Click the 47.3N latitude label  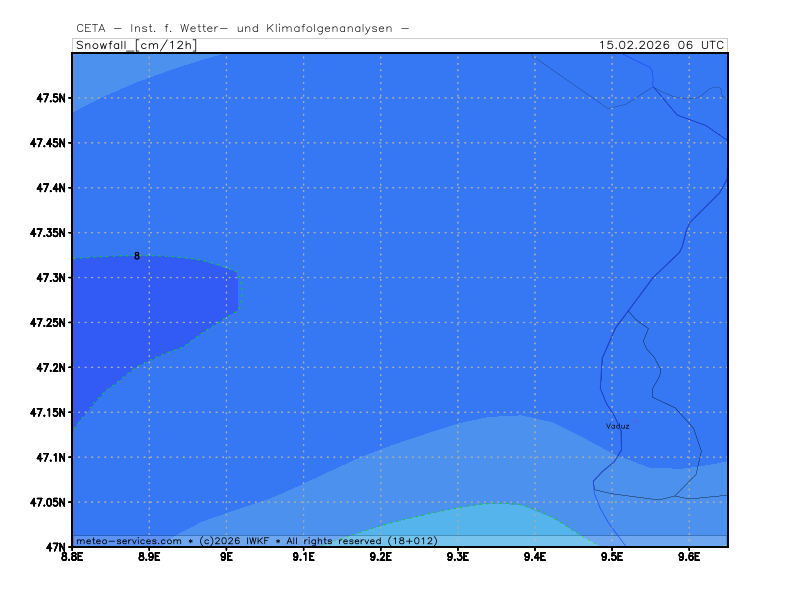pyautogui.click(x=49, y=278)
